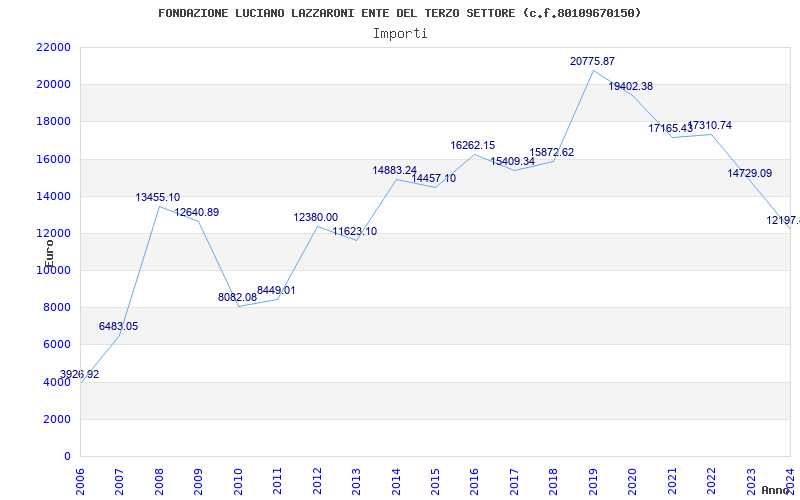
Task: Click the x-axis year 2015
Action: tap(435, 481)
